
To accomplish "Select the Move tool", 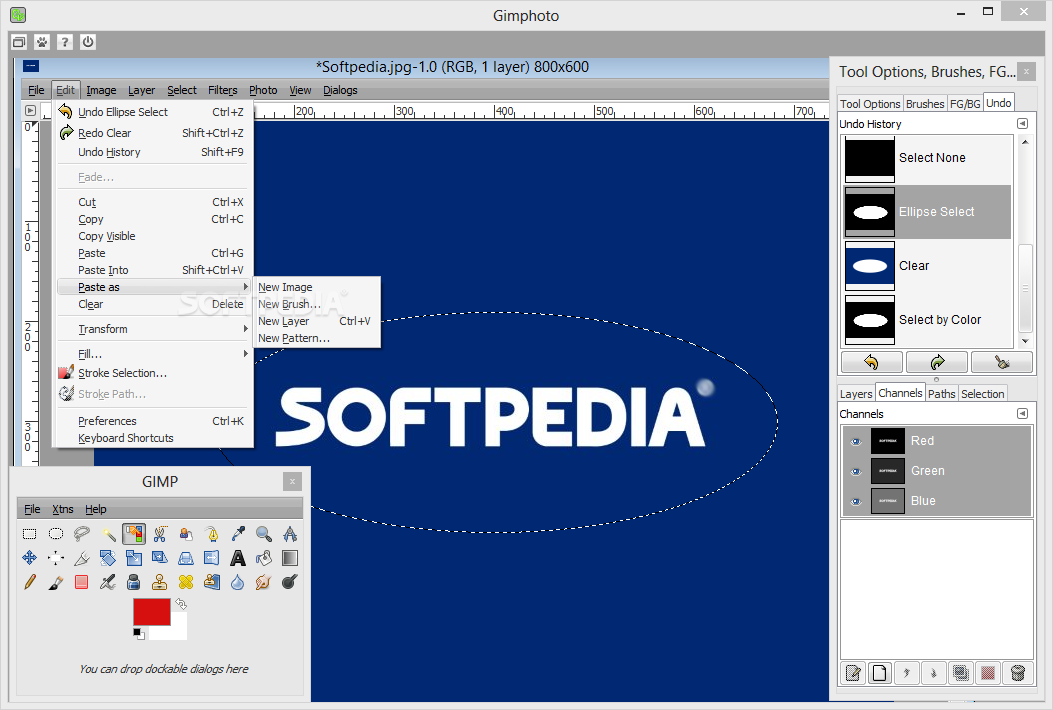I will [x=30, y=558].
